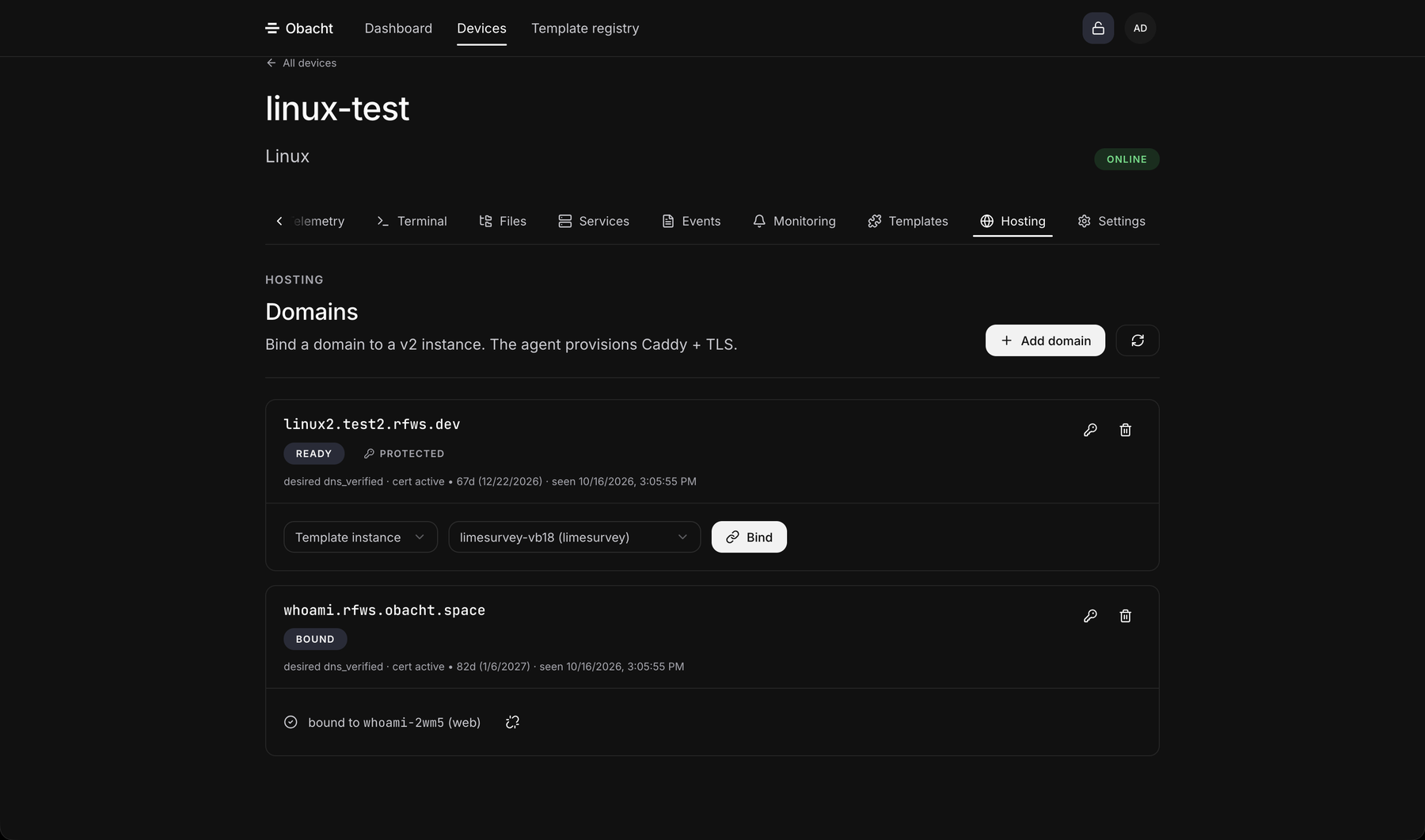Image resolution: width=1425 pixels, height=840 pixels.
Task: Delete the whoami.rfws.obacht.space domain
Action: pyautogui.click(x=1125, y=616)
